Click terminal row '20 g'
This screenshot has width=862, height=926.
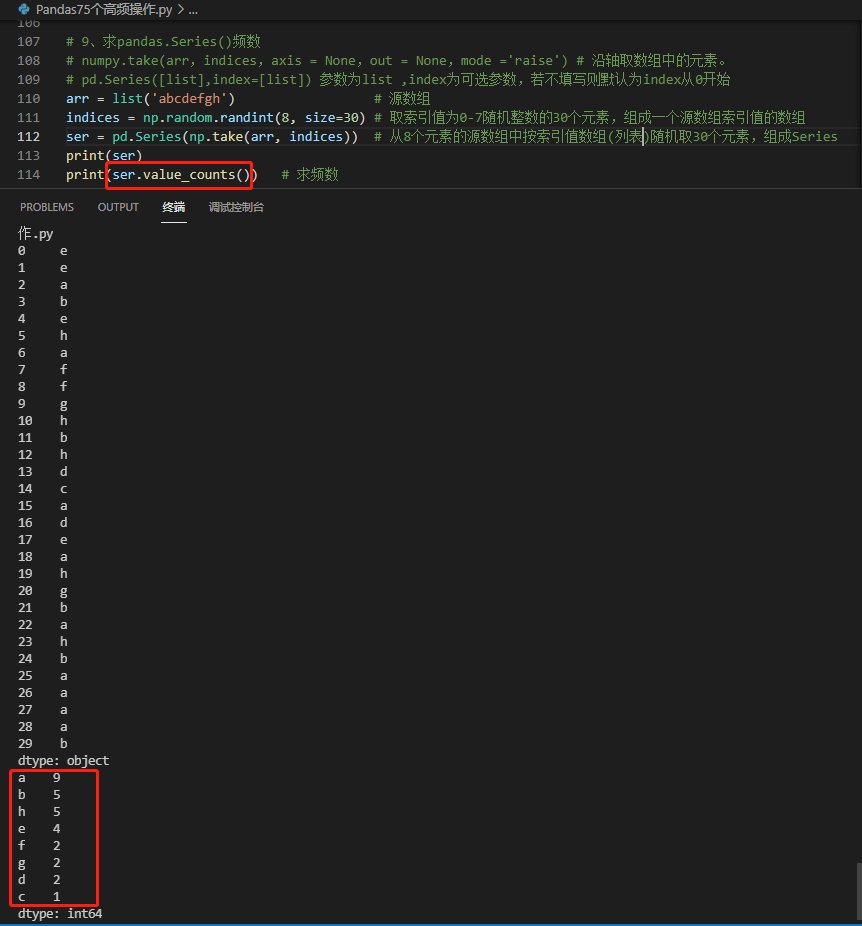tap(43, 591)
